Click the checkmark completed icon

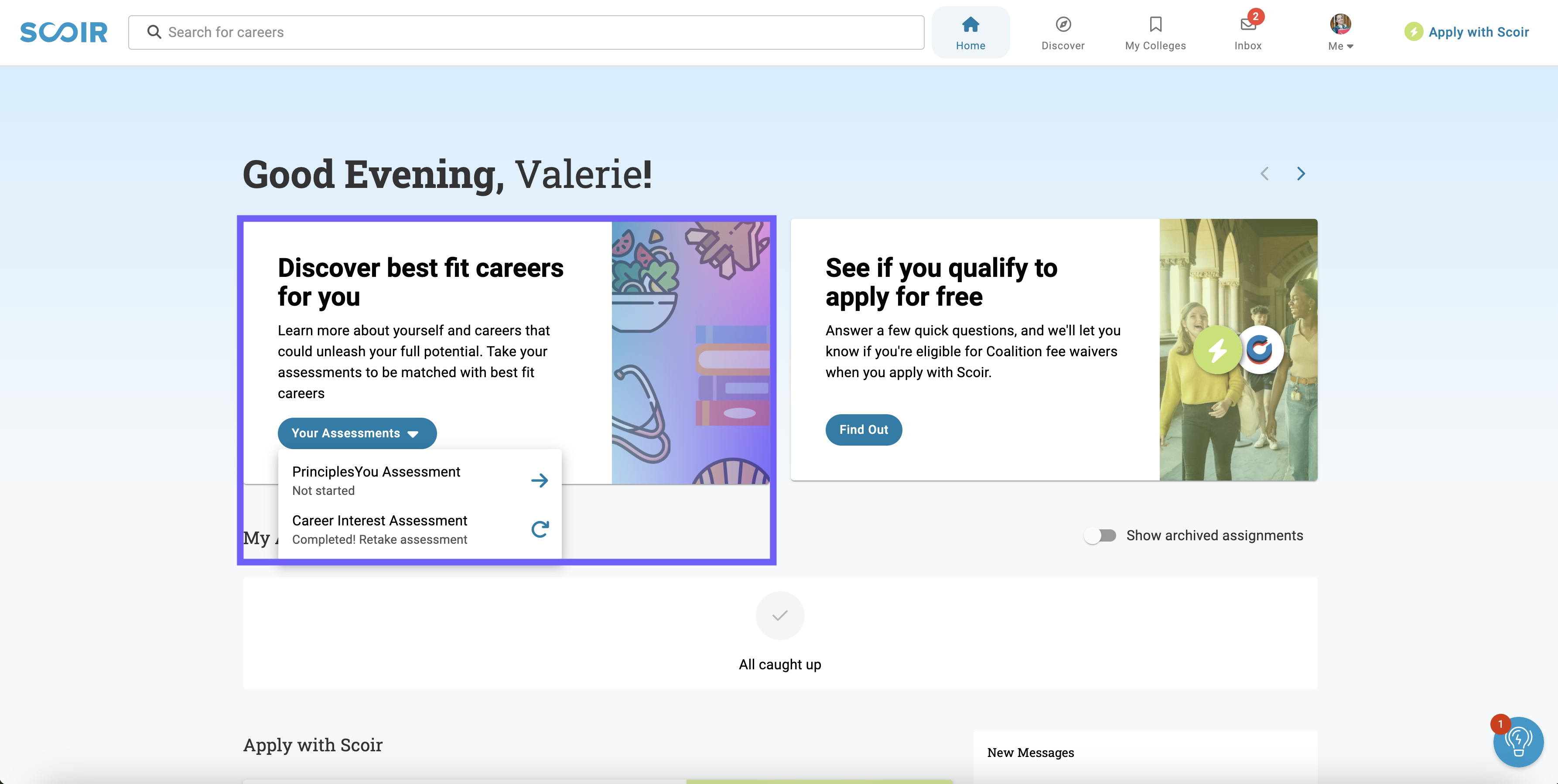pos(780,614)
